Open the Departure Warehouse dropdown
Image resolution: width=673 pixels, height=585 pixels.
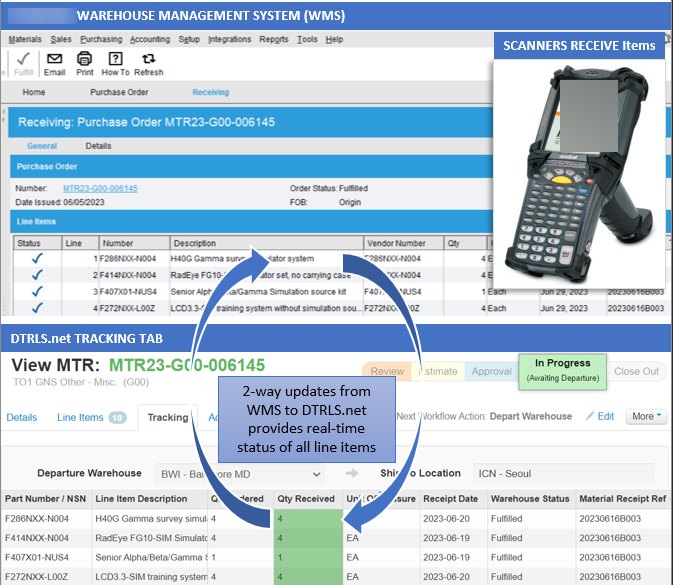point(240,474)
